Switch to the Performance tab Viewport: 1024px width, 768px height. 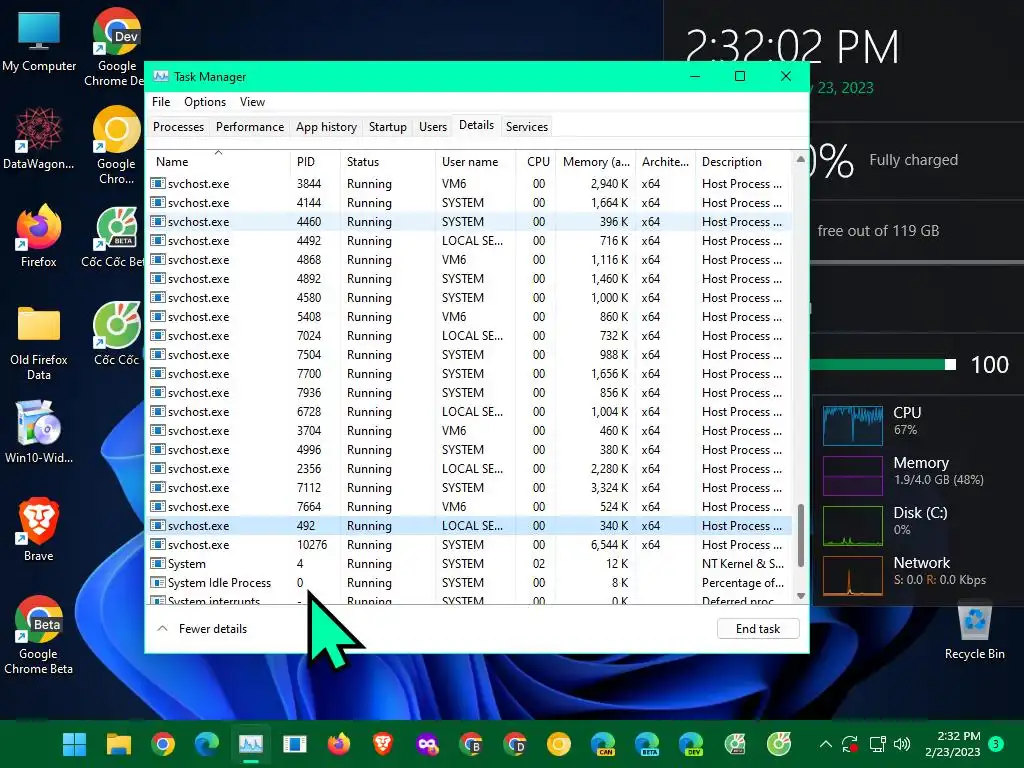coord(250,127)
